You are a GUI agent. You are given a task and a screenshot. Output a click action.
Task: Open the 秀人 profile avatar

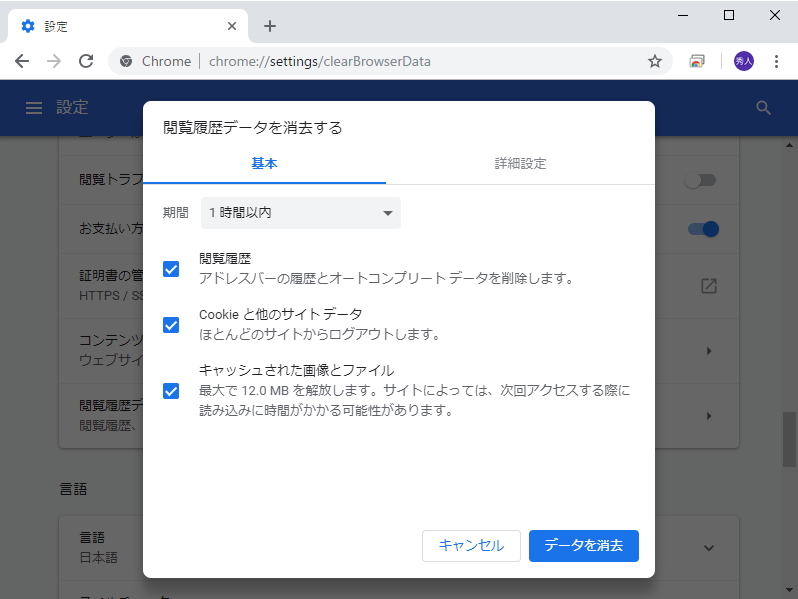744,62
